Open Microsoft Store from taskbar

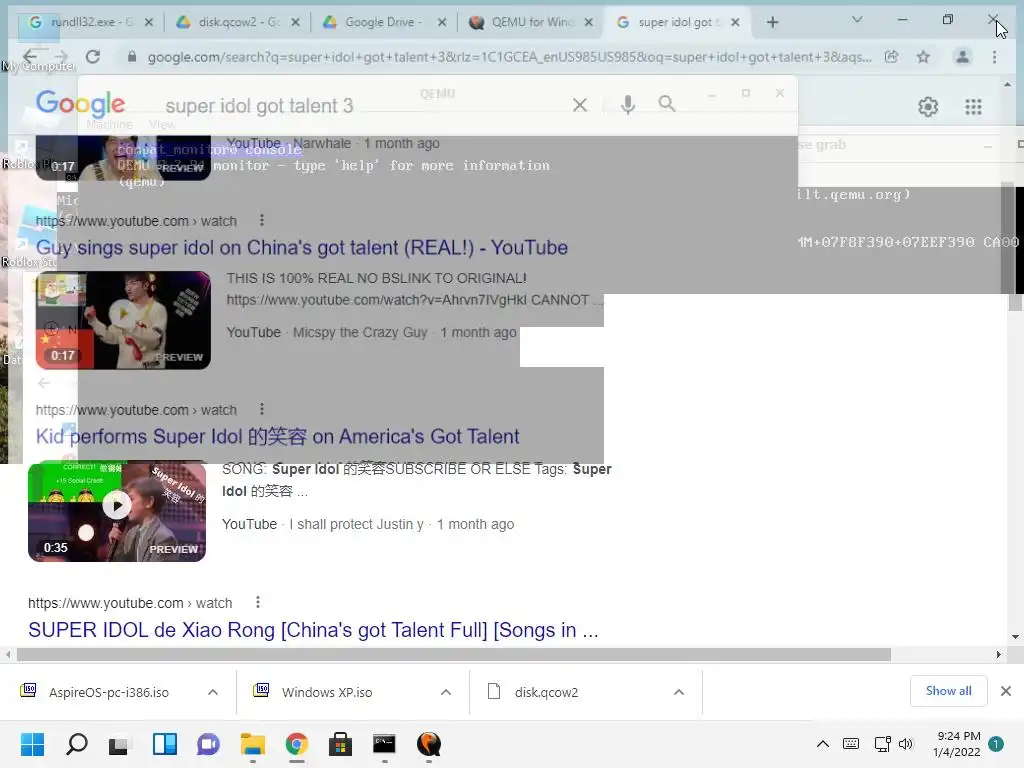[340, 744]
